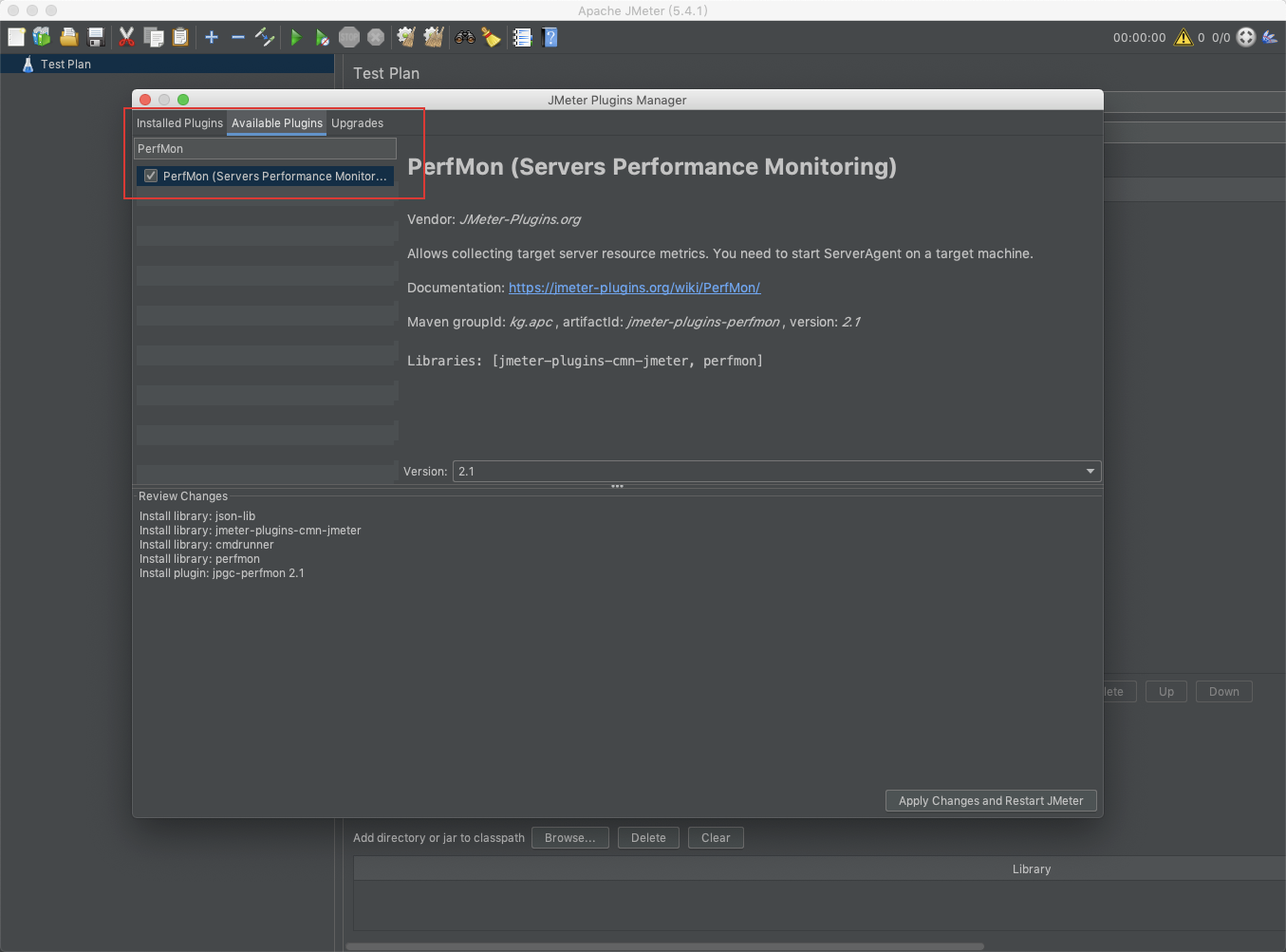Click the remote engines round icon
This screenshot has height=952, width=1286.
tap(1246, 37)
